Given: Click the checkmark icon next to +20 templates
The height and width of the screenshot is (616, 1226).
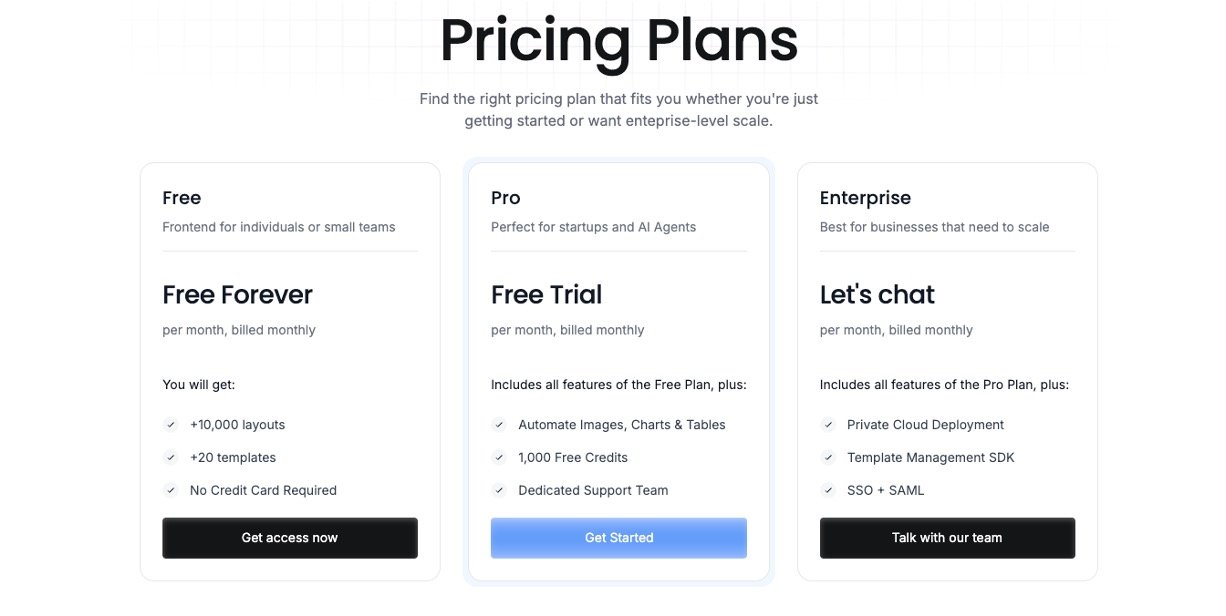Looking at the screenshot, I should click(x=171, y=458).
